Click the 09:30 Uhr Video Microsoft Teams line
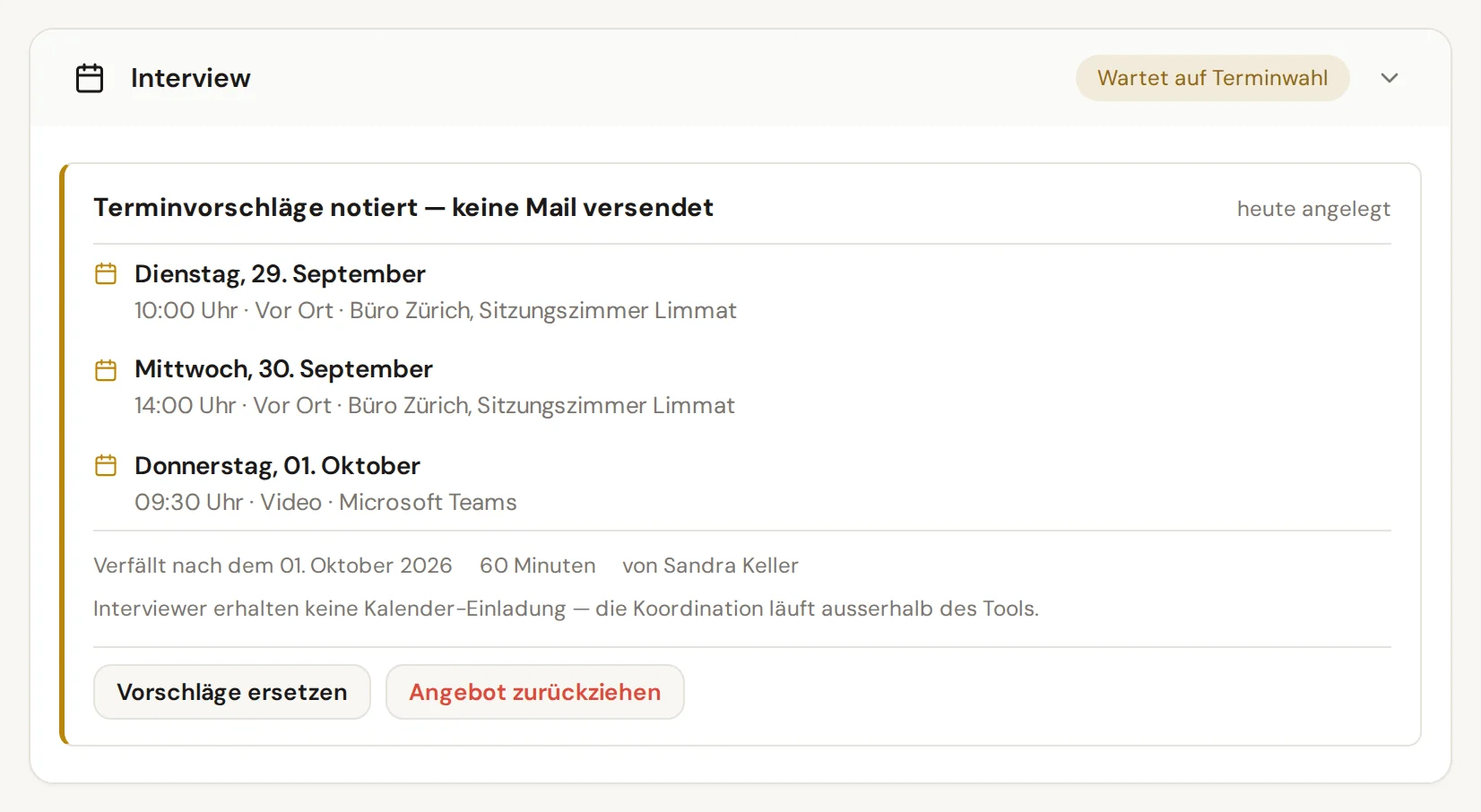 [x=325, y=502]
